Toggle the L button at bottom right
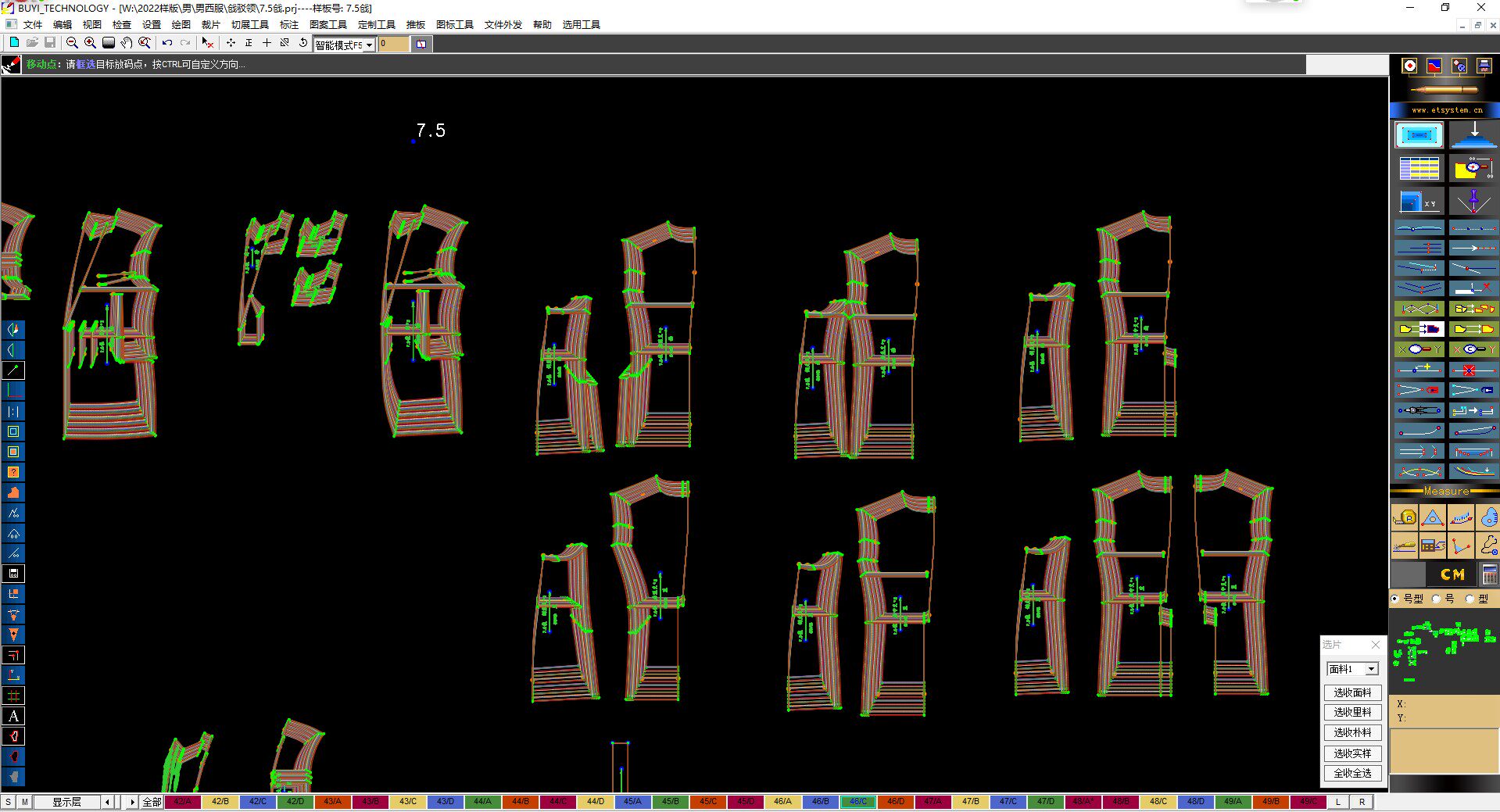Screen dimensions: 1500x812 tap(1338, 802)
